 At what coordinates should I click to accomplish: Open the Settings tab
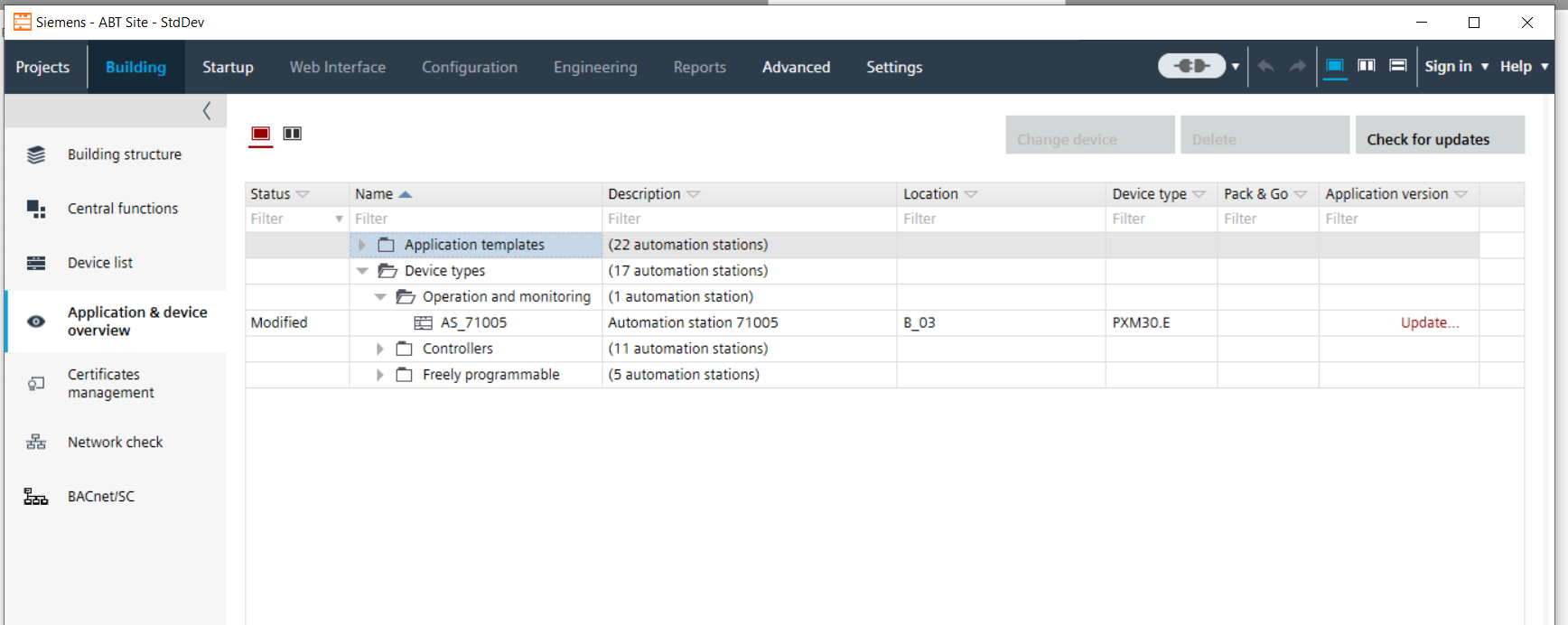click(x=893, y=67)
